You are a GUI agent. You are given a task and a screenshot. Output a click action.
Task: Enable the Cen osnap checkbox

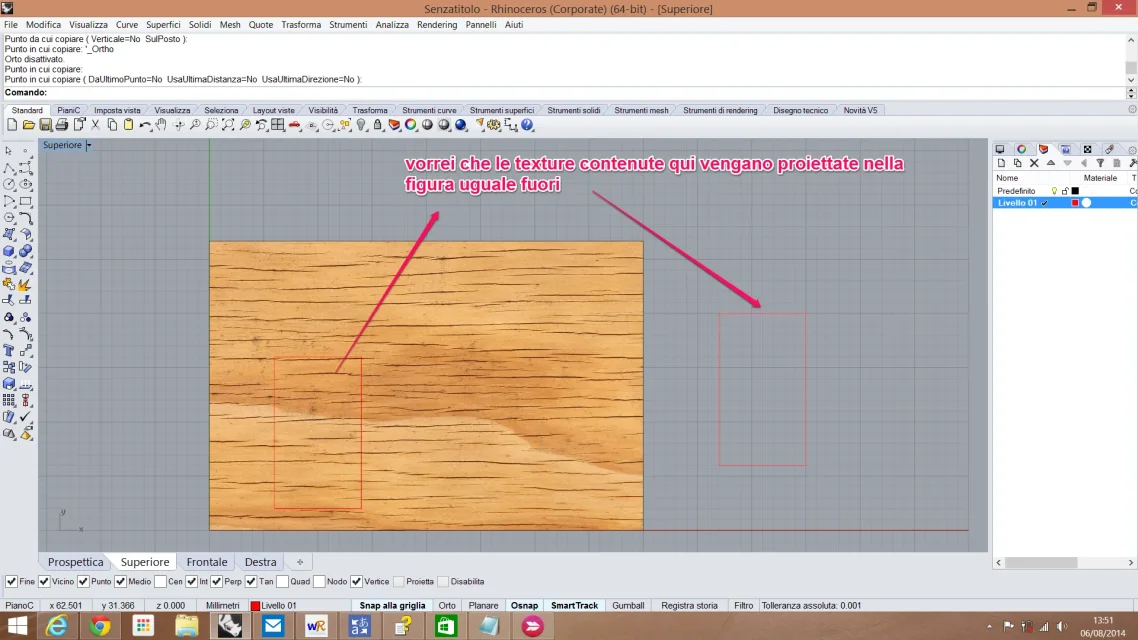tap(160, 581)
